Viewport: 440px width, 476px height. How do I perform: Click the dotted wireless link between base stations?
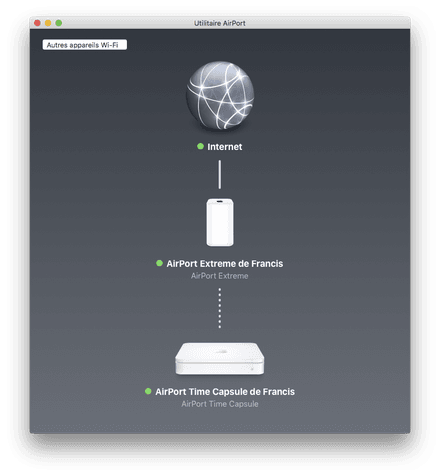(x=219, y=308)
